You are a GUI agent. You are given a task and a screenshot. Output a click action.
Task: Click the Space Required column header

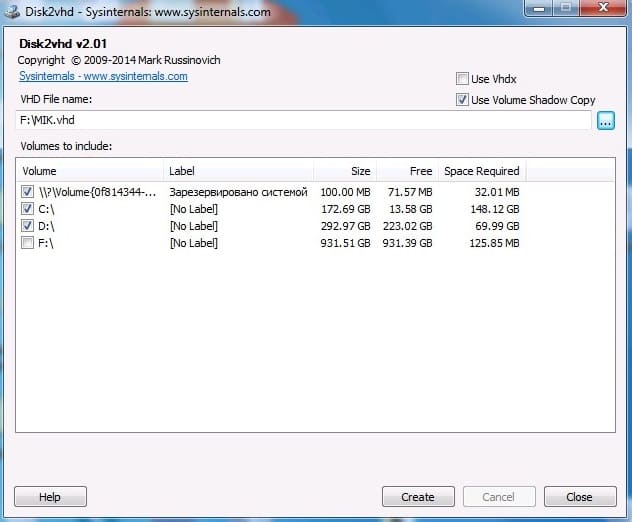481,171
